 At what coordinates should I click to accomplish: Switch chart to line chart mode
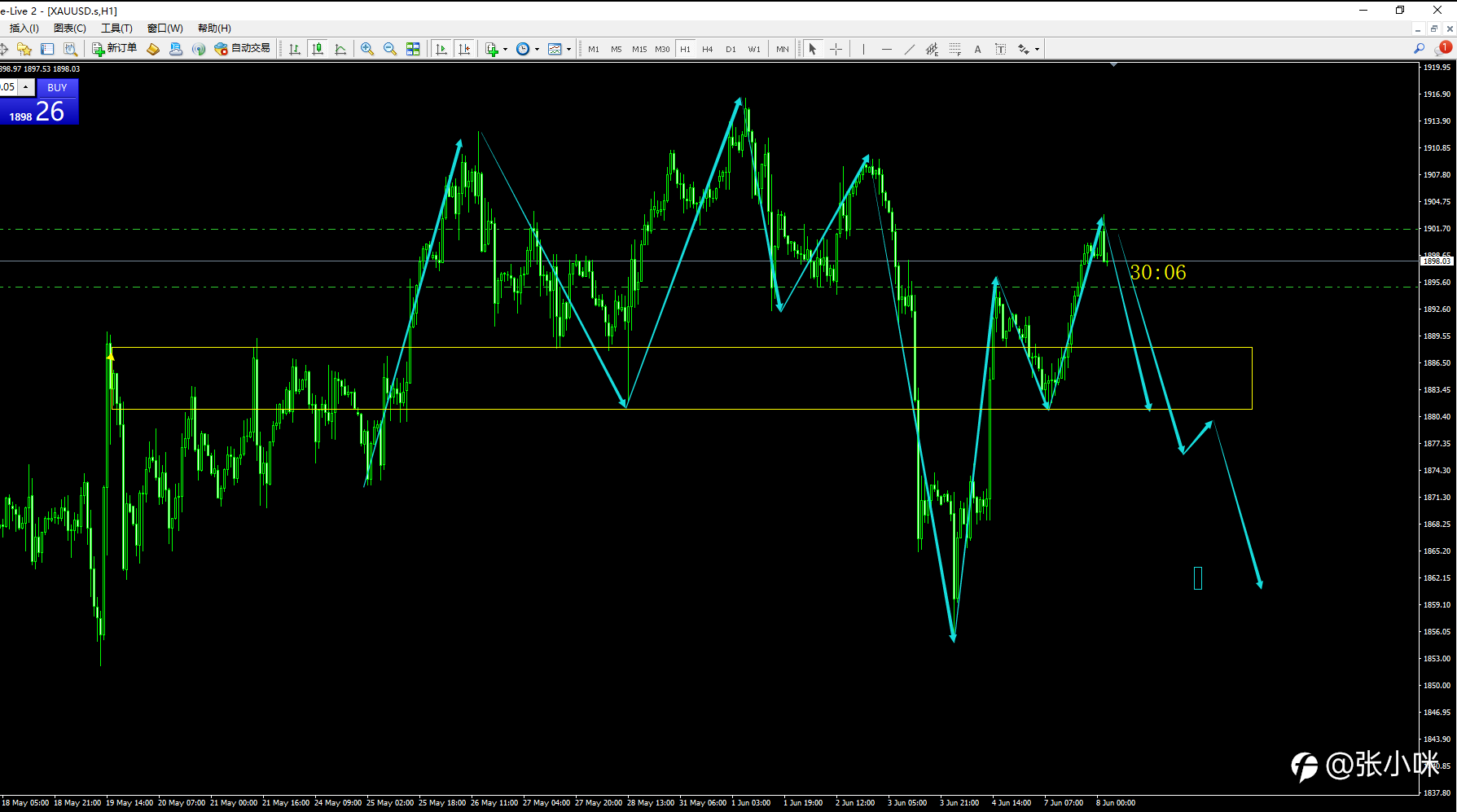click(x=340, y=49)
